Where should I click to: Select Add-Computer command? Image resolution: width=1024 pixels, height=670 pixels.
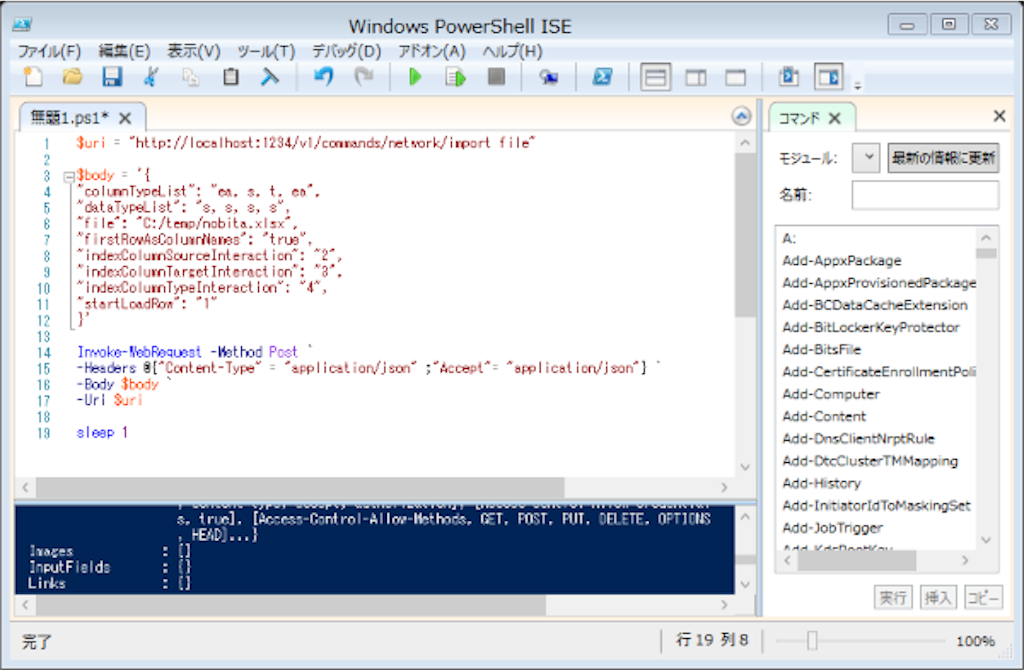tap(831, 394)
